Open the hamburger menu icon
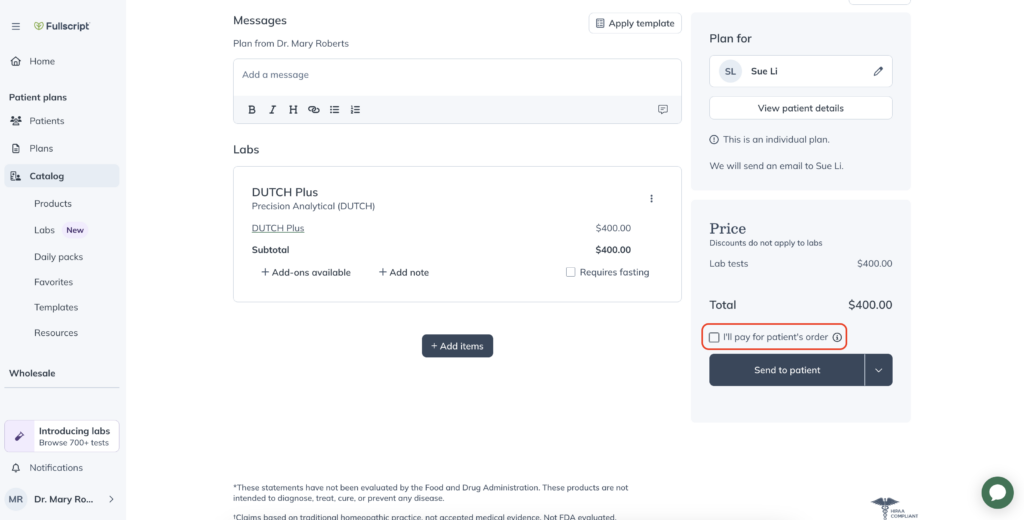Screen dimensions: 1024x520 16,27
